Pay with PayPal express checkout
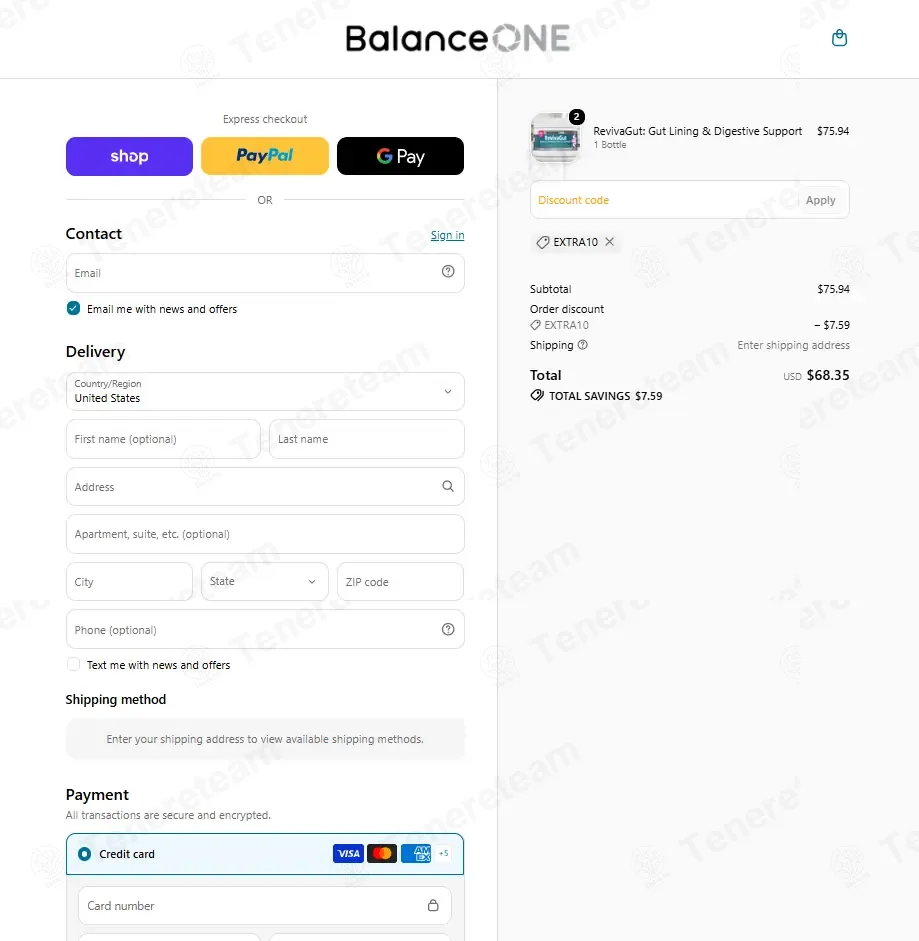Viewport: 919px width, 941px height. coord(265,156)
